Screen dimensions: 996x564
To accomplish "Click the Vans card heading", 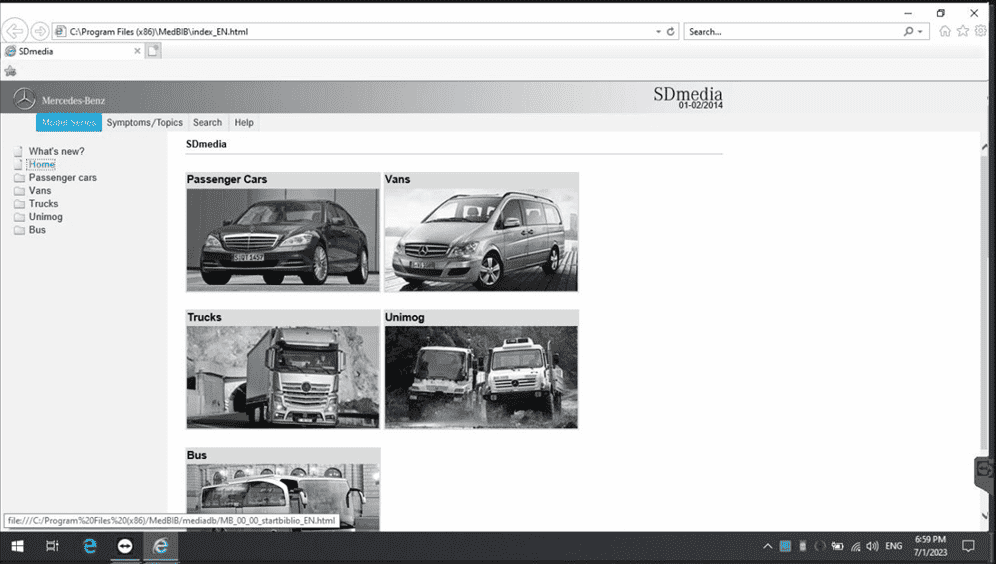I will (397, 180).
